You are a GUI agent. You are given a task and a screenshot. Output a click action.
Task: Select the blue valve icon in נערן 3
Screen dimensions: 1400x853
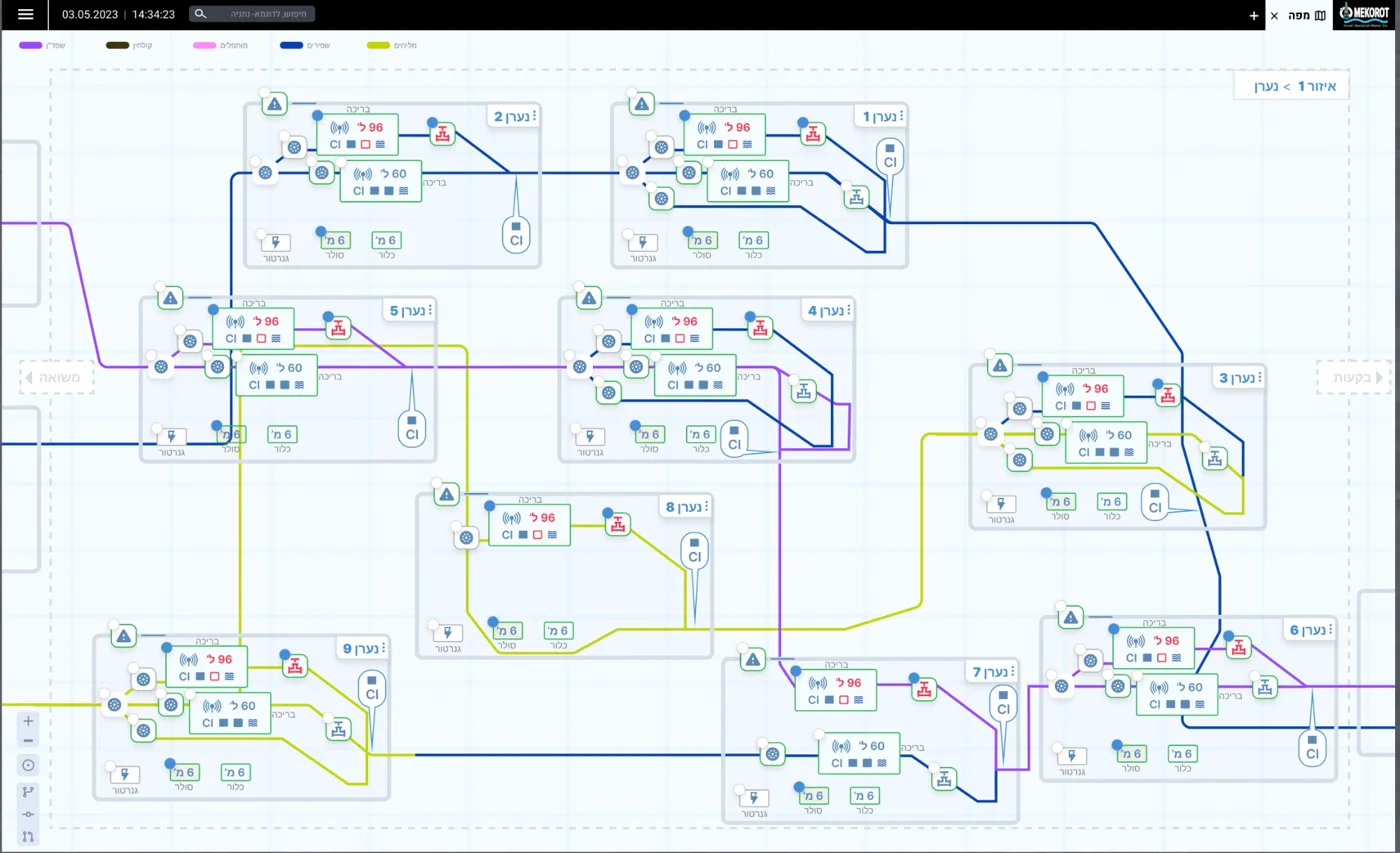click(x=1214, y=458)
